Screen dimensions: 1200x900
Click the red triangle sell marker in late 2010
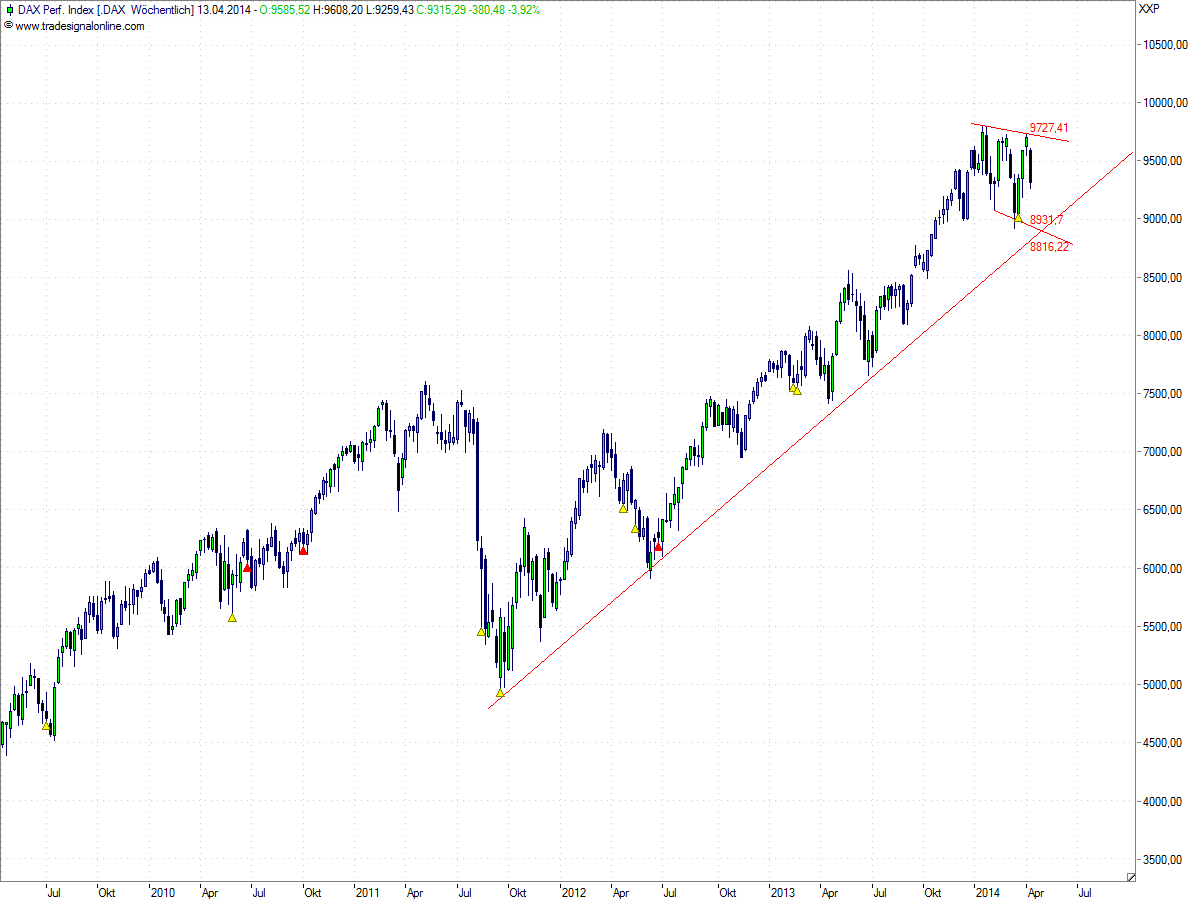pyautogui.click(x=303, y=549)
